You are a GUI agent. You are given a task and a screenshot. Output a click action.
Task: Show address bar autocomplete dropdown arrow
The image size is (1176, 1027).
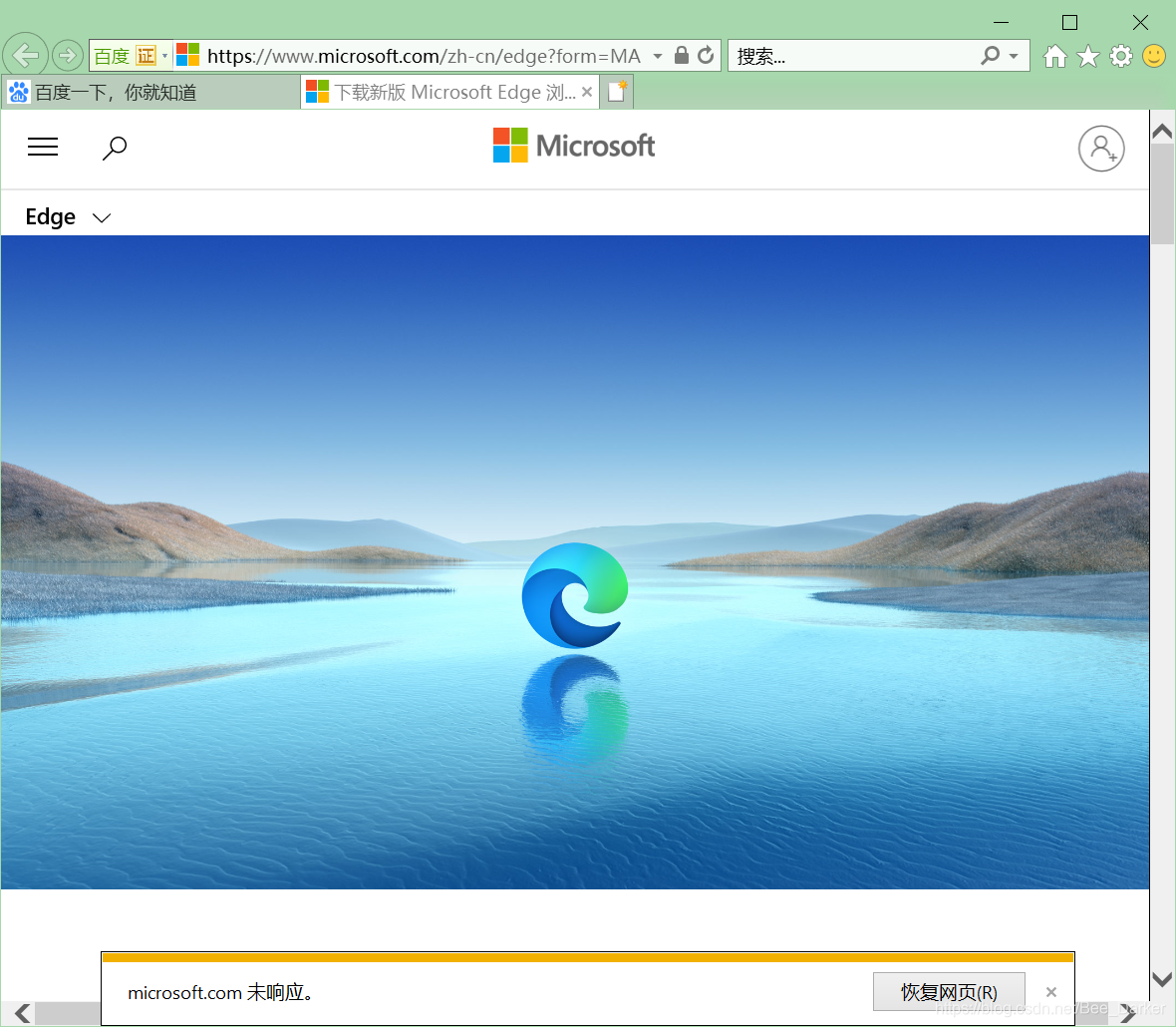(x=658, y=56)
